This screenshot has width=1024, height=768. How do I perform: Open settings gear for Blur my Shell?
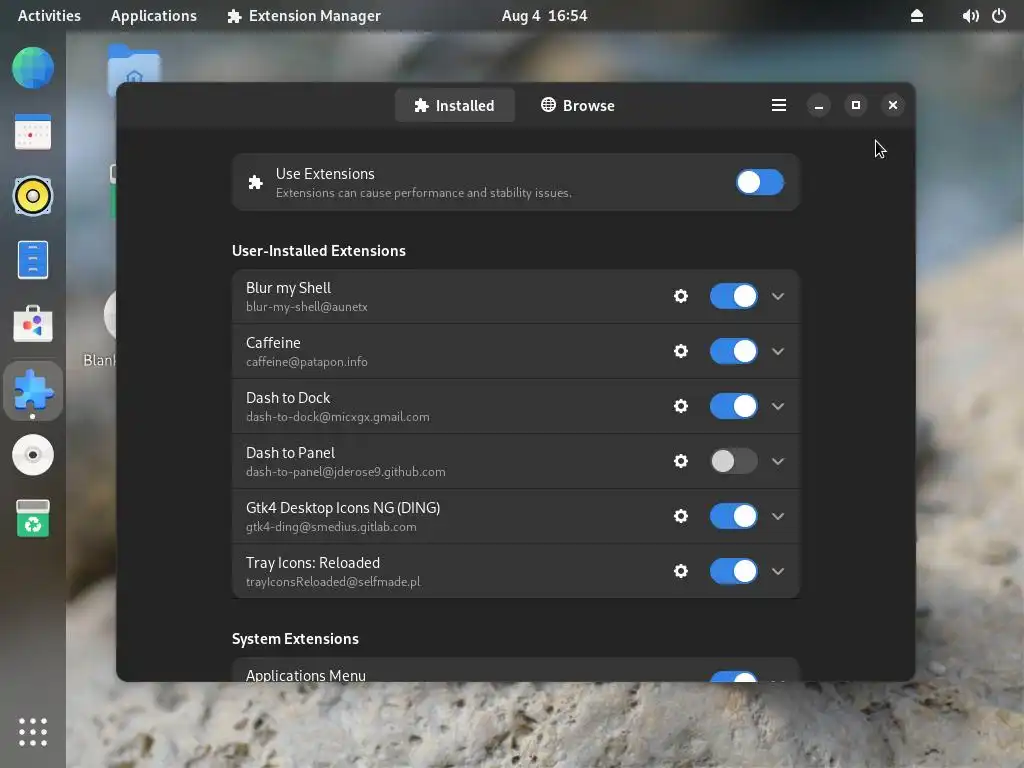(x=680, y=296)
